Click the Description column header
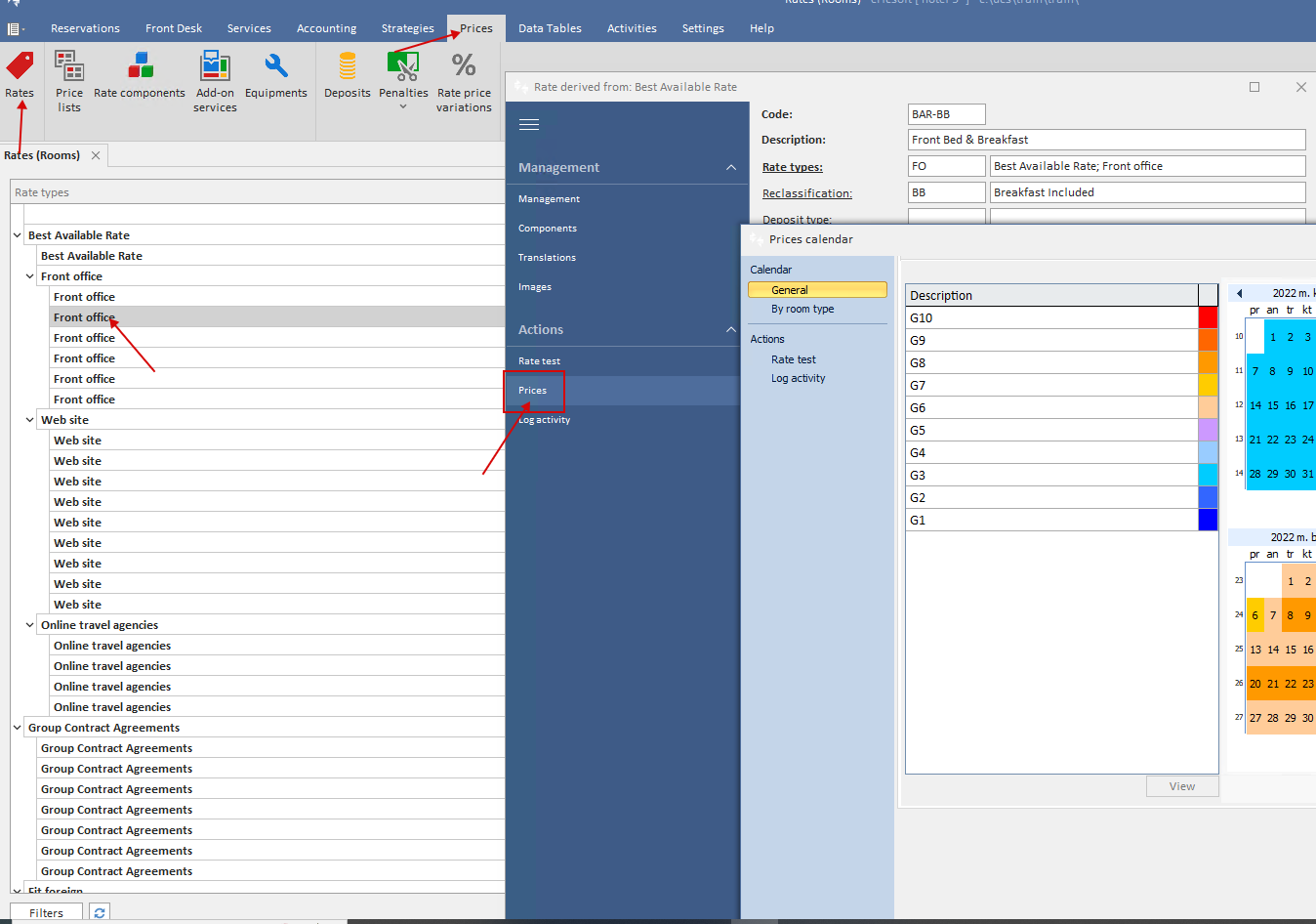The height and width of the screenshot is (924, 1316). coord(1051,295)
